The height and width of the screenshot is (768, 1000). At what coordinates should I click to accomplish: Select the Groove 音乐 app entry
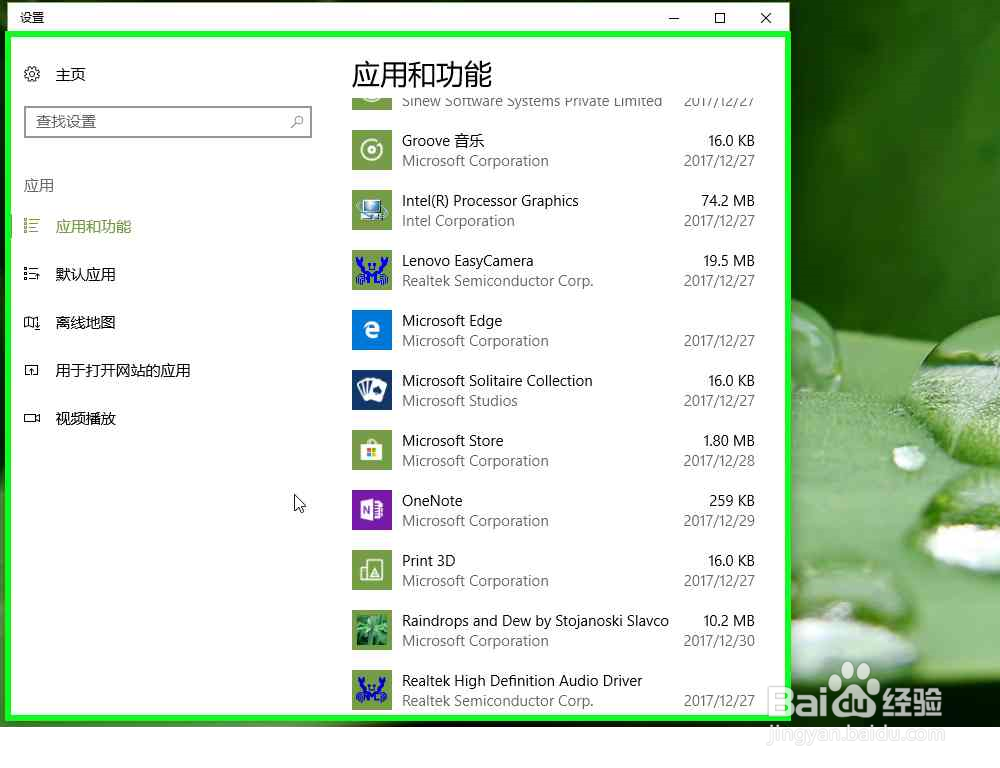coord(554,151)
